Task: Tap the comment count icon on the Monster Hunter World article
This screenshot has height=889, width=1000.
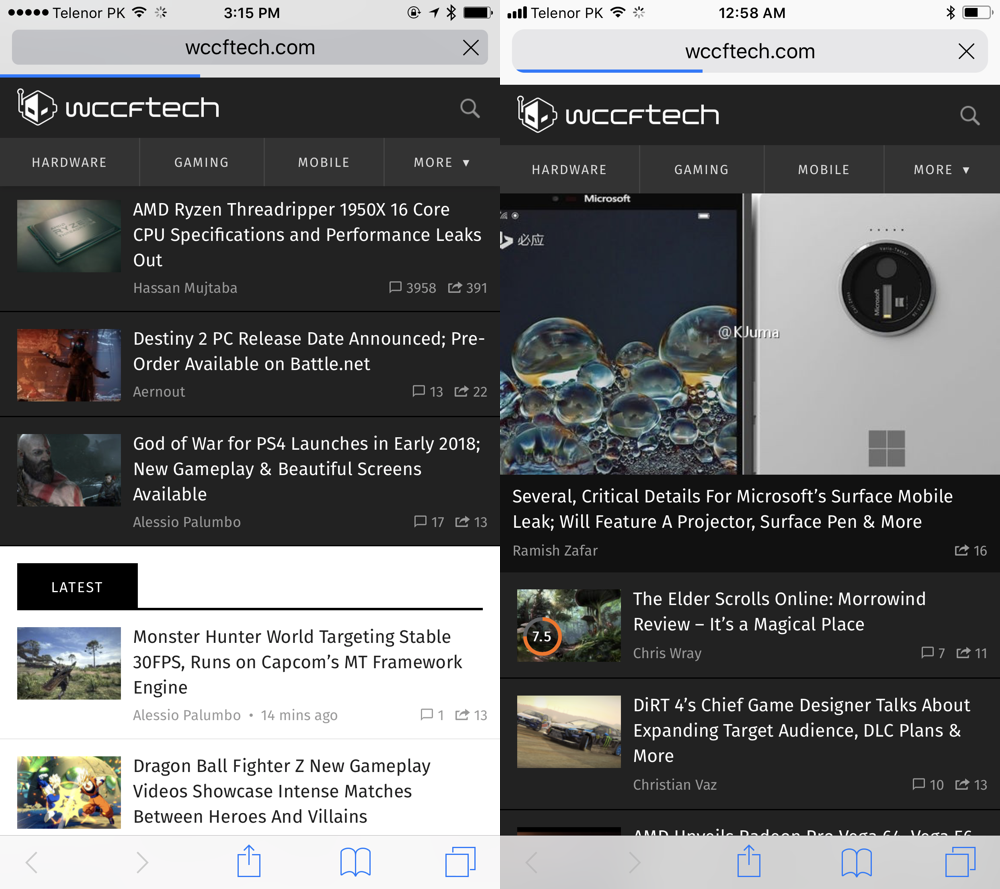Action: [427, 715]
